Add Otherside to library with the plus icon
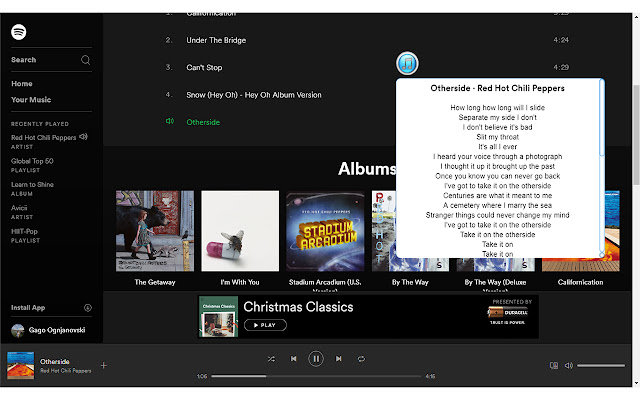 pyautogui.click(x=104, y=365)
